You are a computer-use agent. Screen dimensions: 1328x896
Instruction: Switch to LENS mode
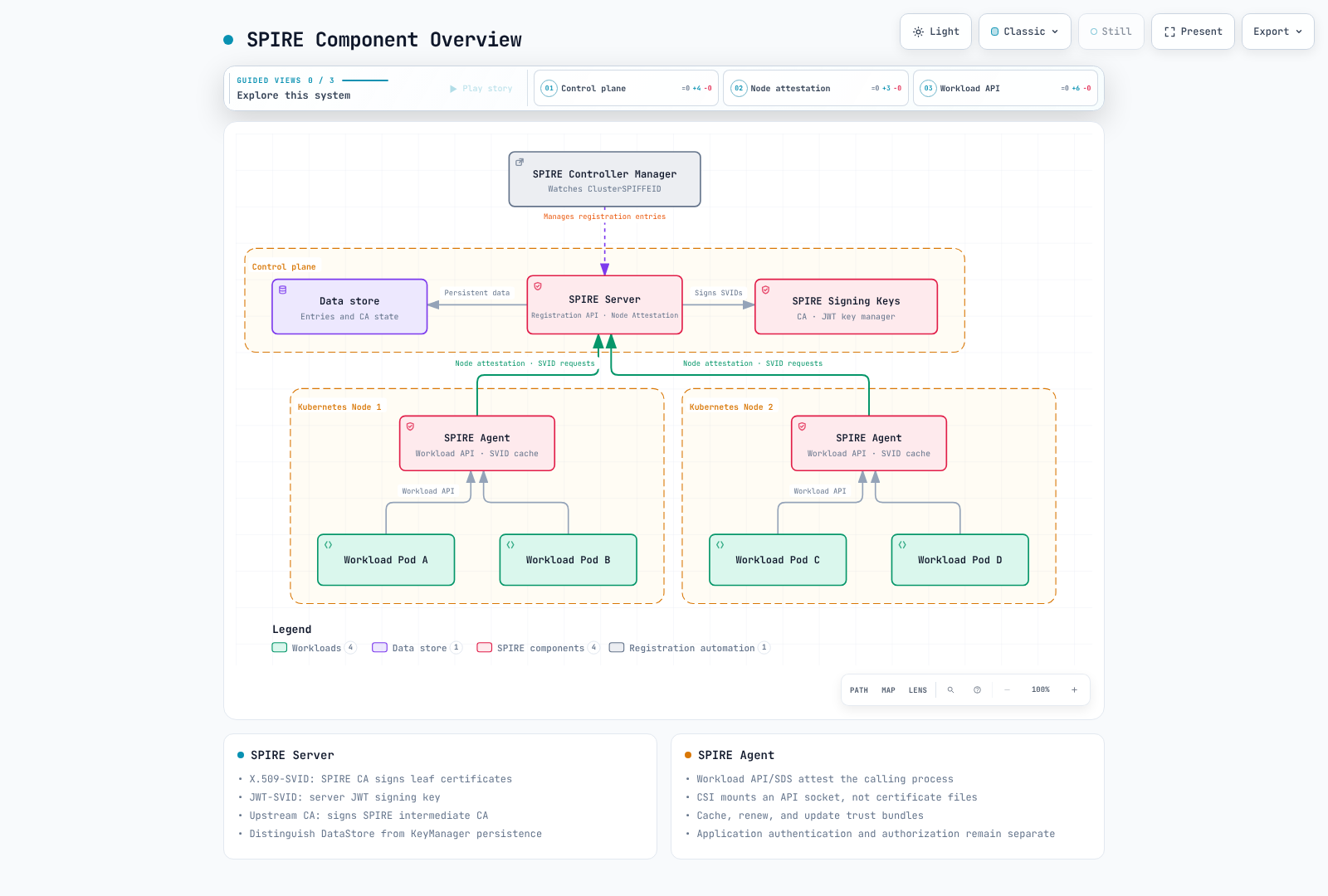point(918,689)
